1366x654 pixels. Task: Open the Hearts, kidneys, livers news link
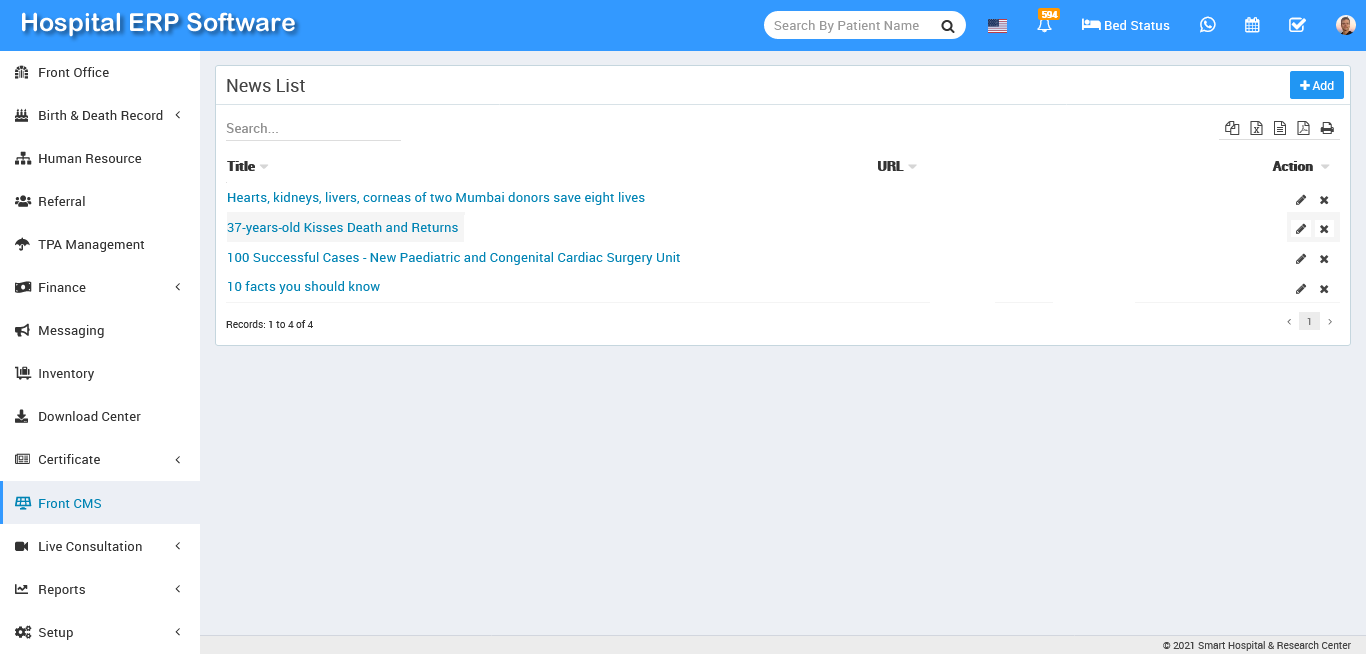pos(436,198)
